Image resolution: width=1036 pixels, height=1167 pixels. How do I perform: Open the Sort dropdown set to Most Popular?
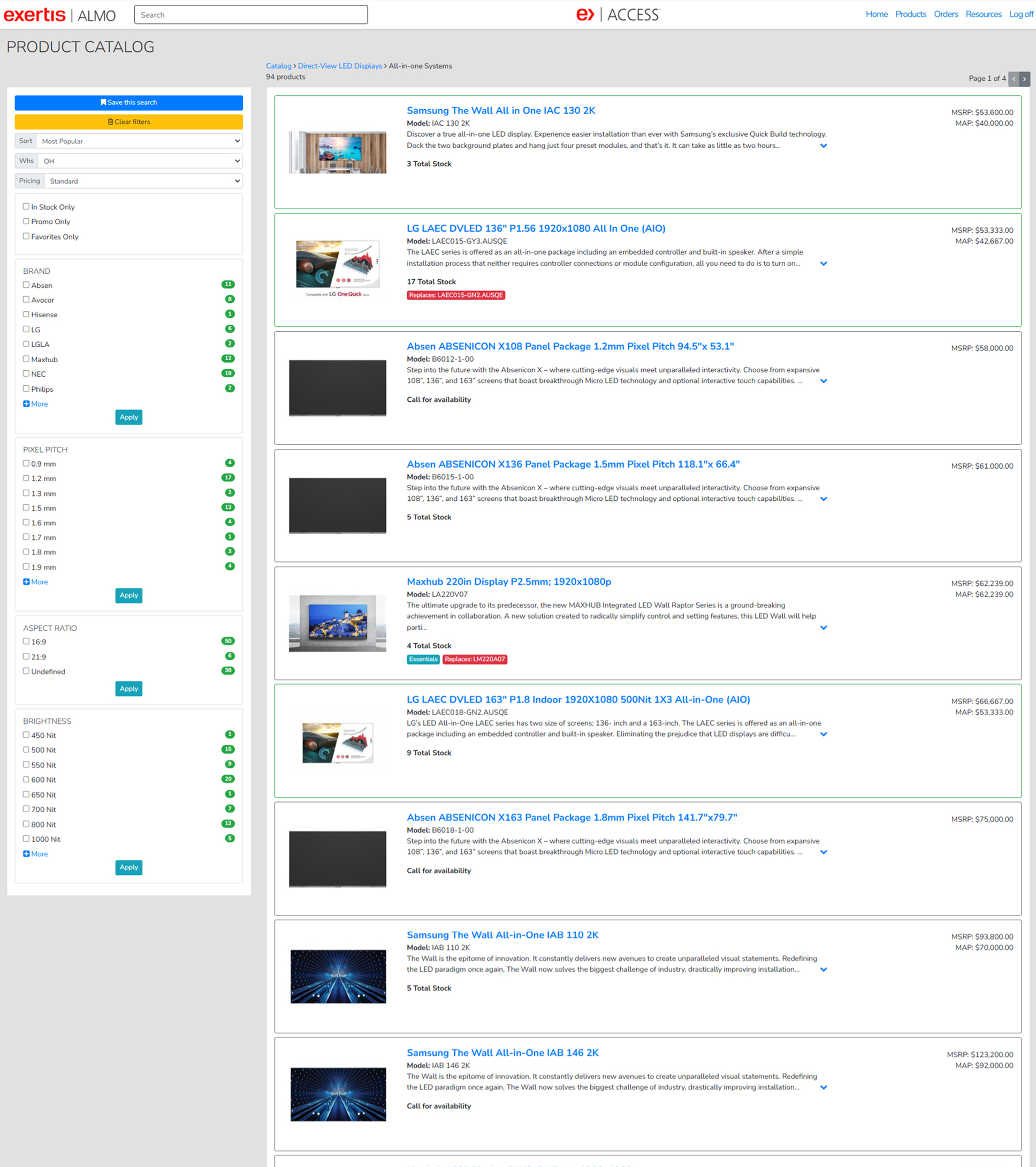click(x=139, y=141)
